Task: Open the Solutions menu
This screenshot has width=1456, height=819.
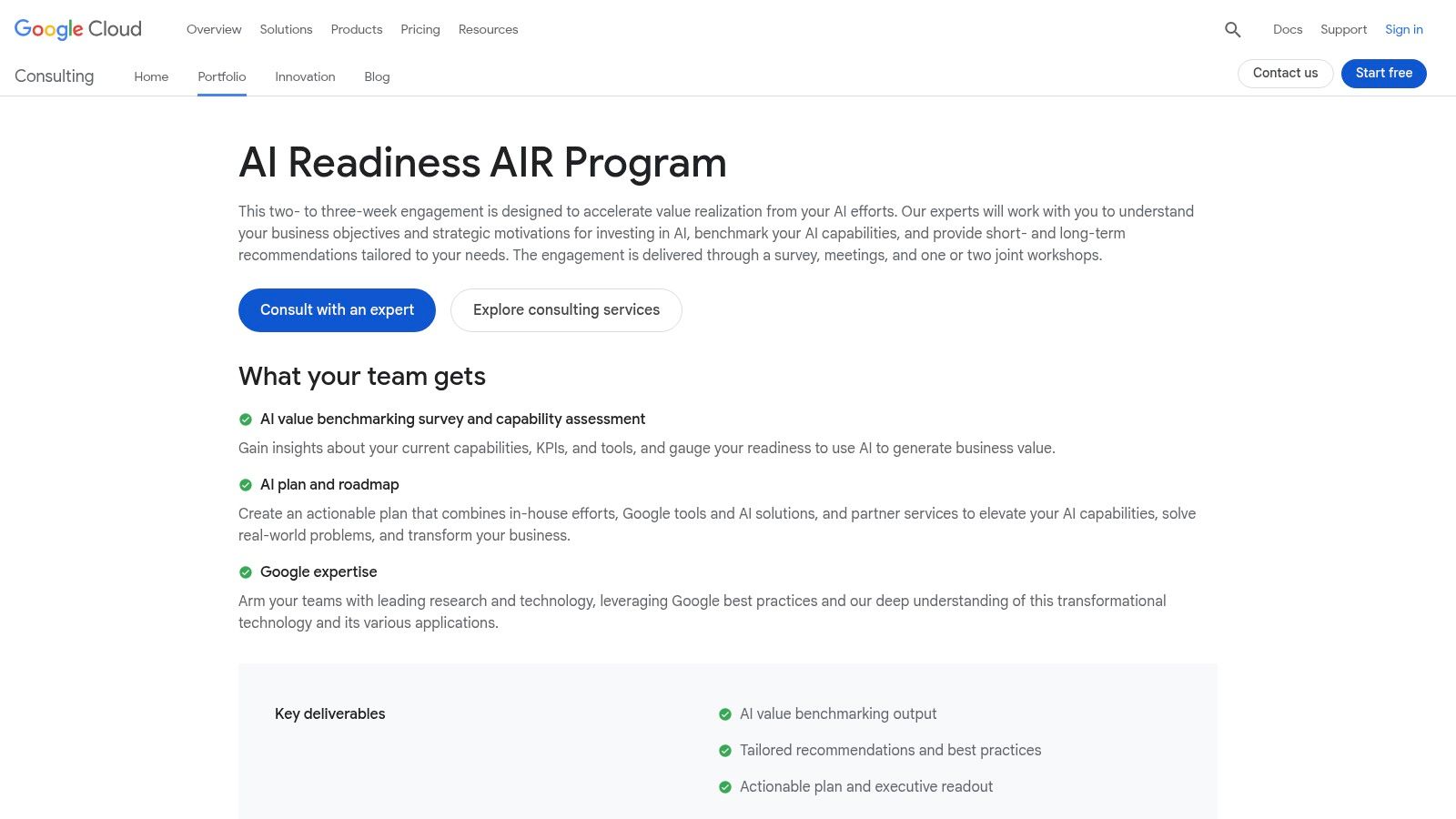Action: [x=286, y=29]
